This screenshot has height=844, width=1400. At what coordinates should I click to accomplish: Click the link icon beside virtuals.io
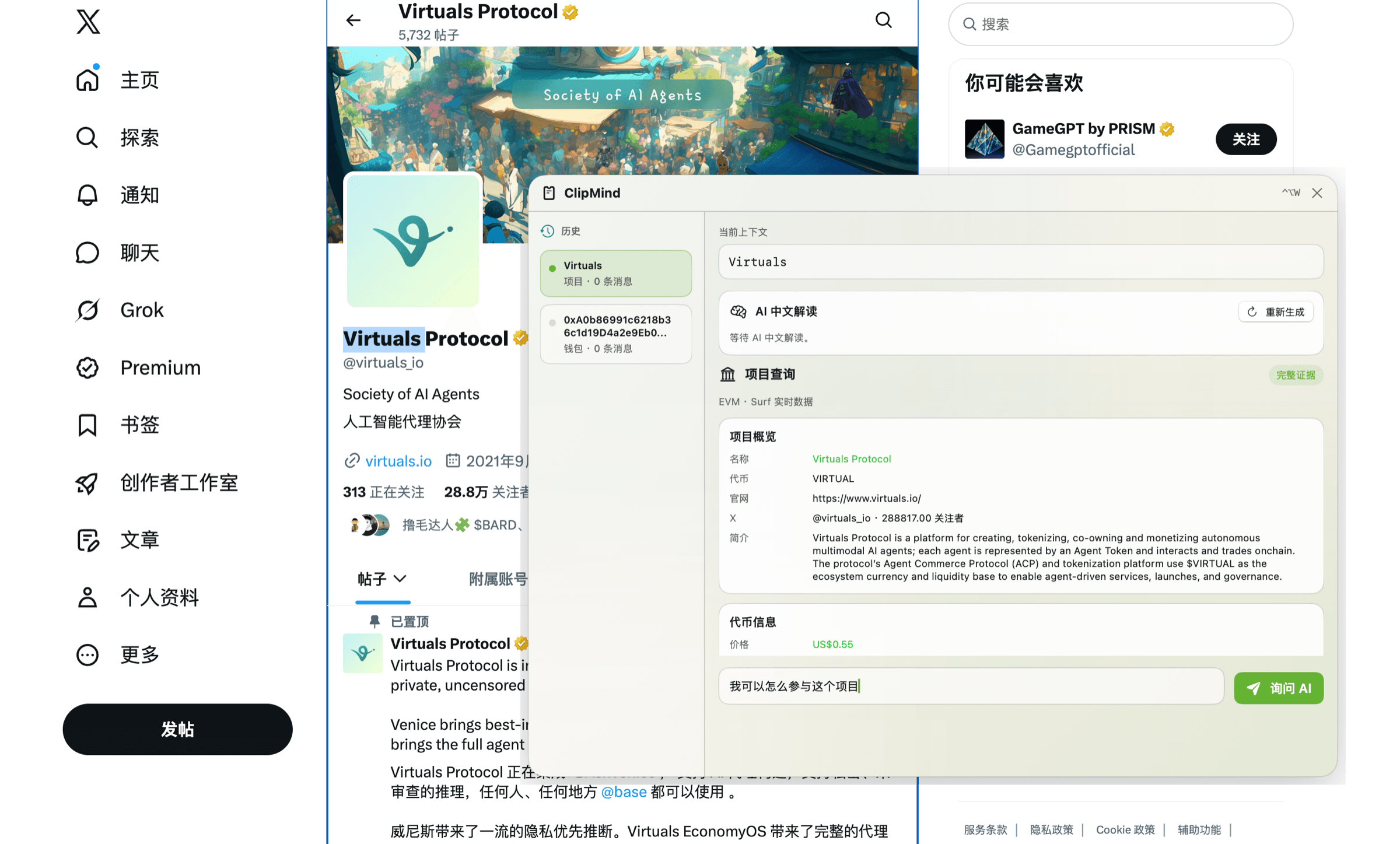tap(352, 461)
